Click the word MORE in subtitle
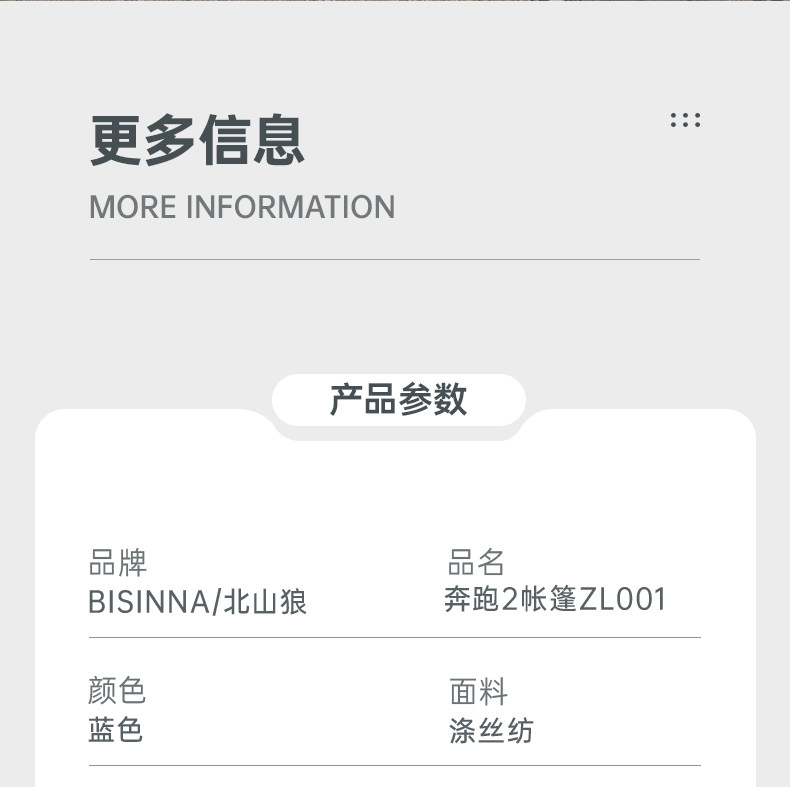The width and height of the screenshot is (790, 787). click(131, 207)
